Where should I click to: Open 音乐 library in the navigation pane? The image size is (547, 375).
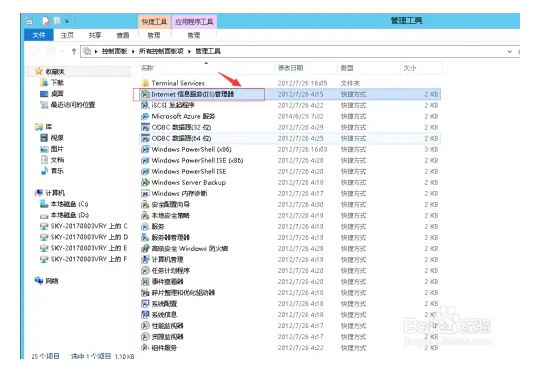[x=57, y=171]
